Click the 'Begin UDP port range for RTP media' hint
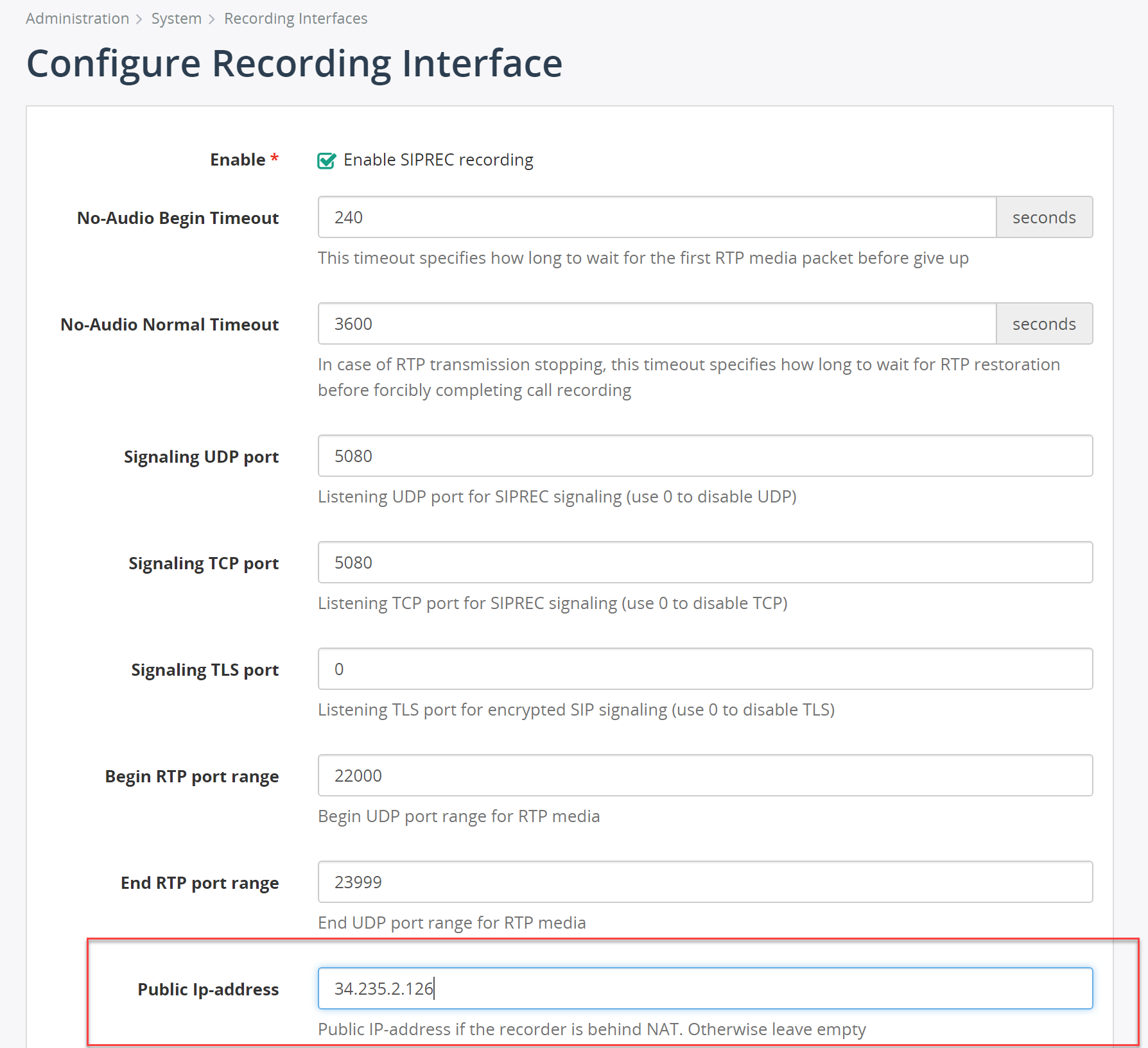Viewport: 1148px width, 1048px height. pyautogui.click(x=459, y=816)
